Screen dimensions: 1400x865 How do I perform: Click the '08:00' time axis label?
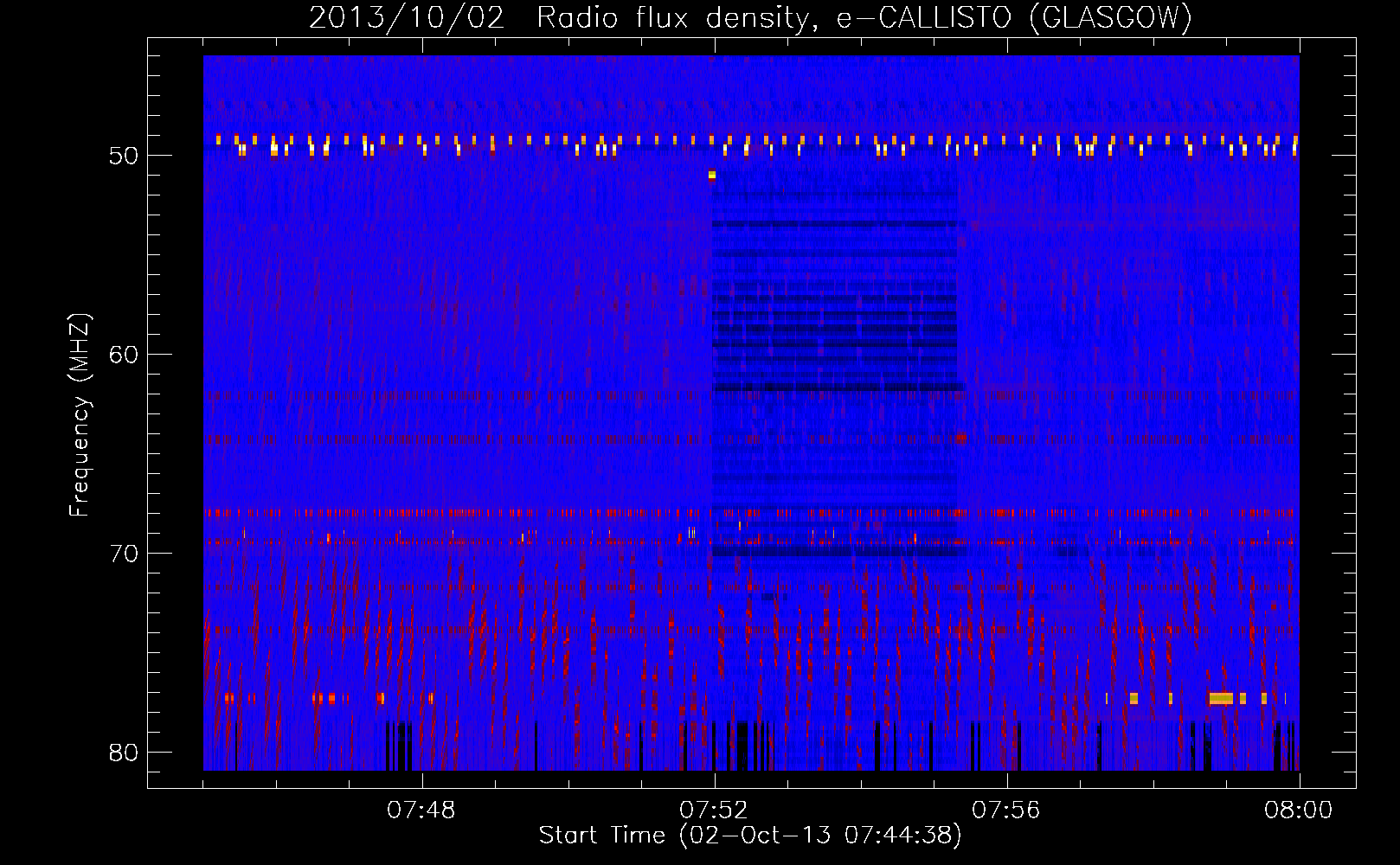click(x=1299, y=811)
